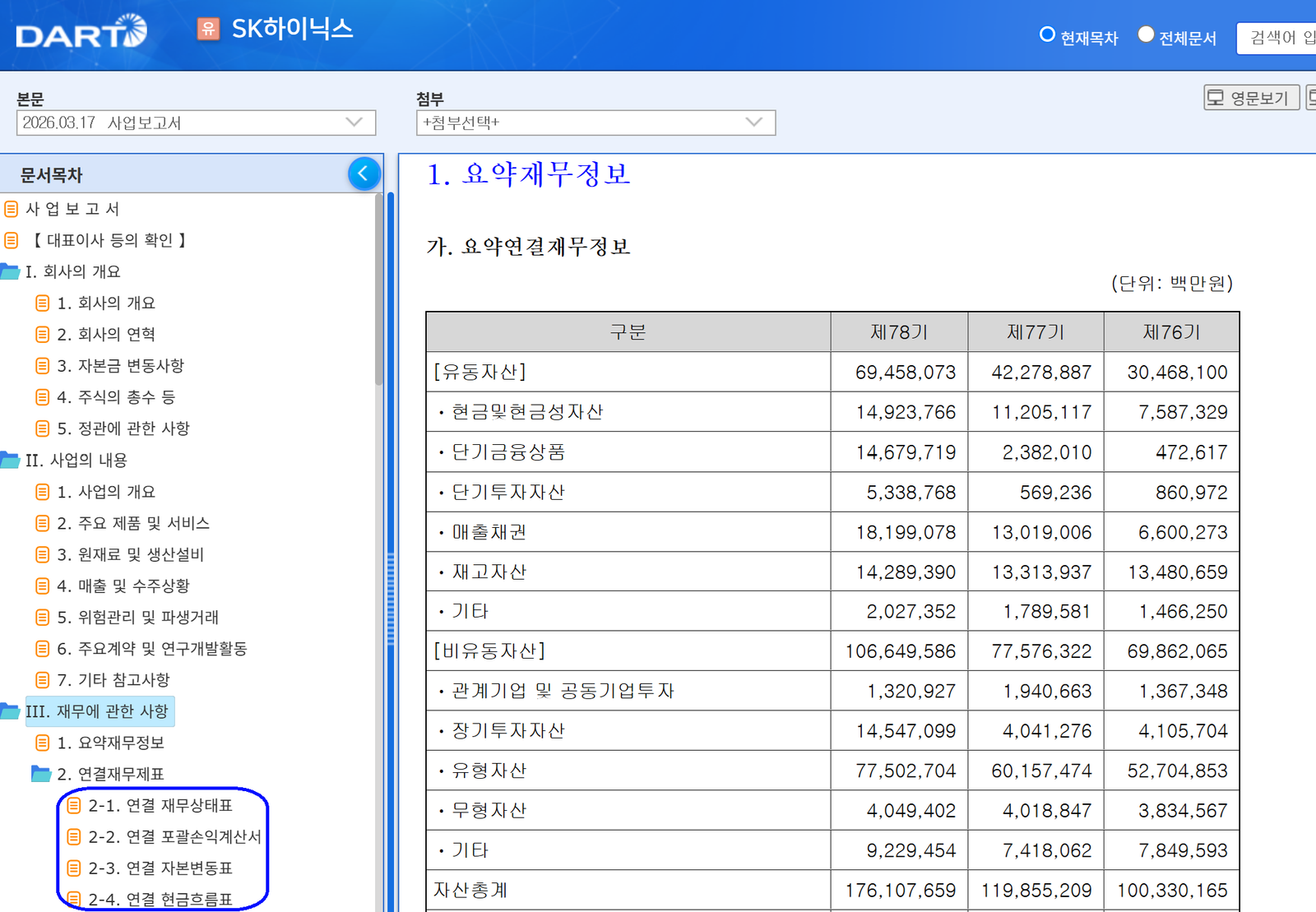Image resolution: width=1316 pixels, height=912 pixels.
Task: Click the document icon of 5. 위험관리 및 파생거래
Action: [43, 617]
